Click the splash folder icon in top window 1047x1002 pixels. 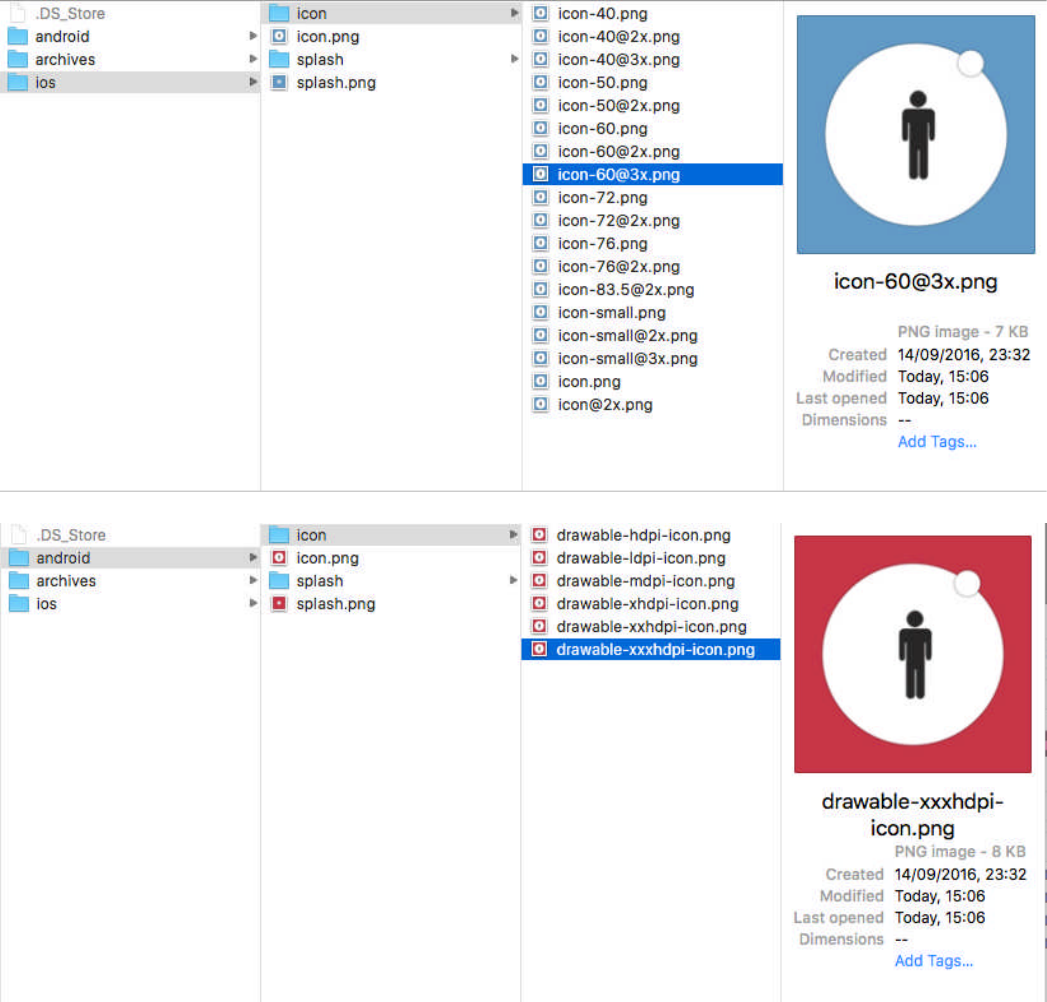click(279, 59)
